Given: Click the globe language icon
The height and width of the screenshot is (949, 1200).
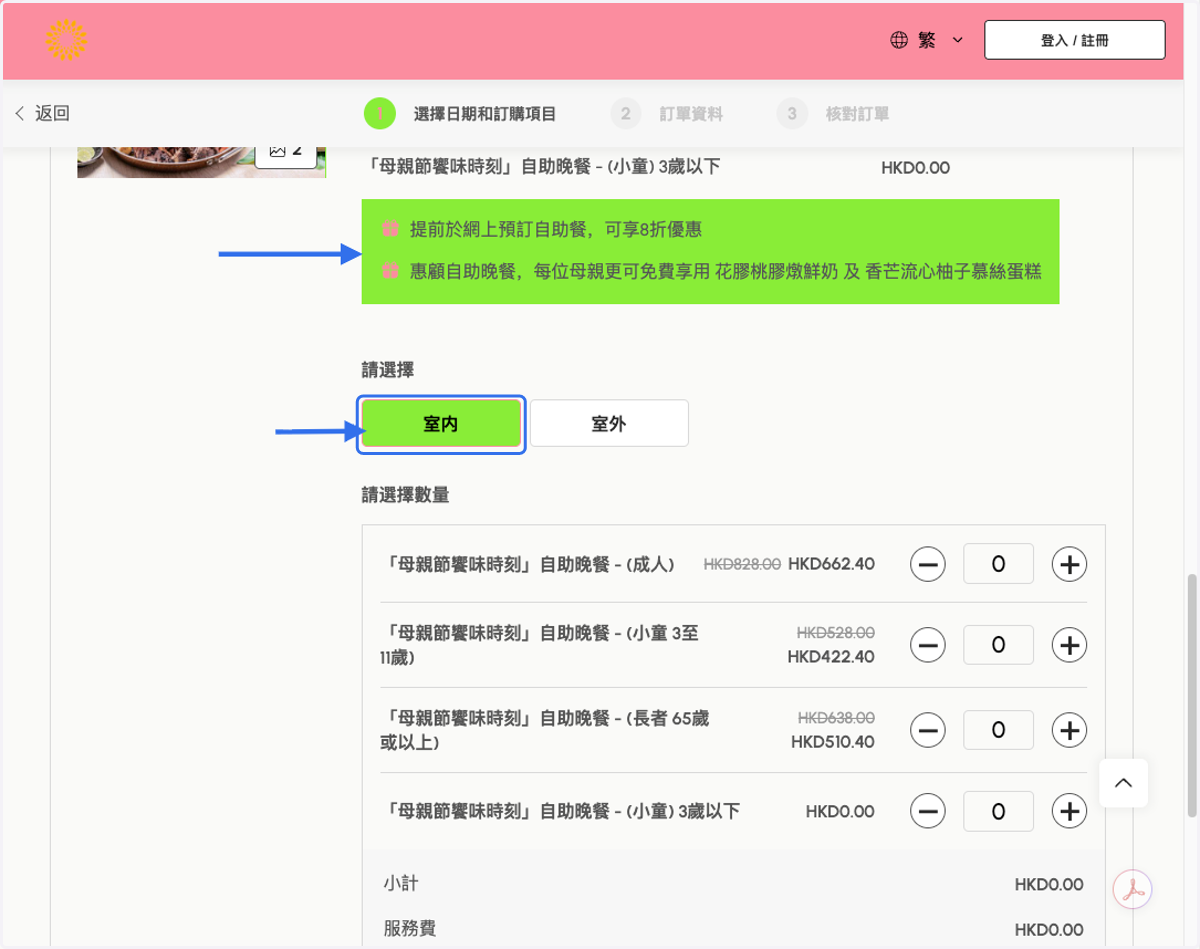Looking at the screenshot, I should 899,40.
